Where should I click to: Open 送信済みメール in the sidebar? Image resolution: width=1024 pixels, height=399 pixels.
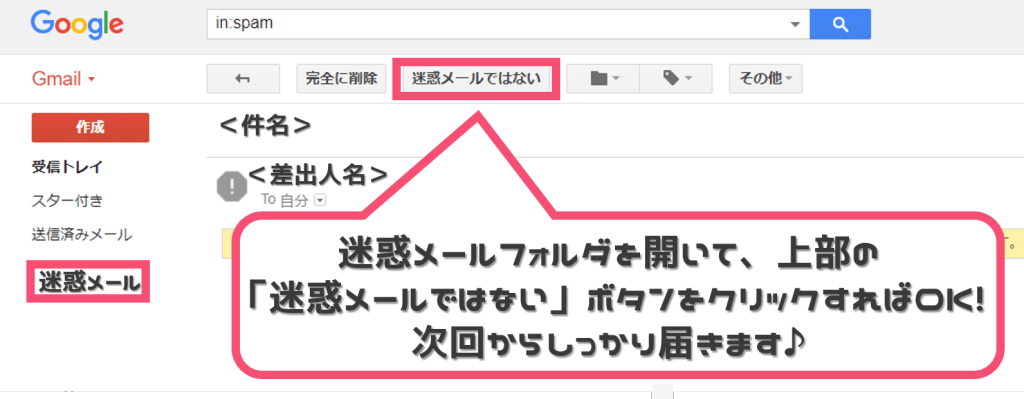coord(82,234)
